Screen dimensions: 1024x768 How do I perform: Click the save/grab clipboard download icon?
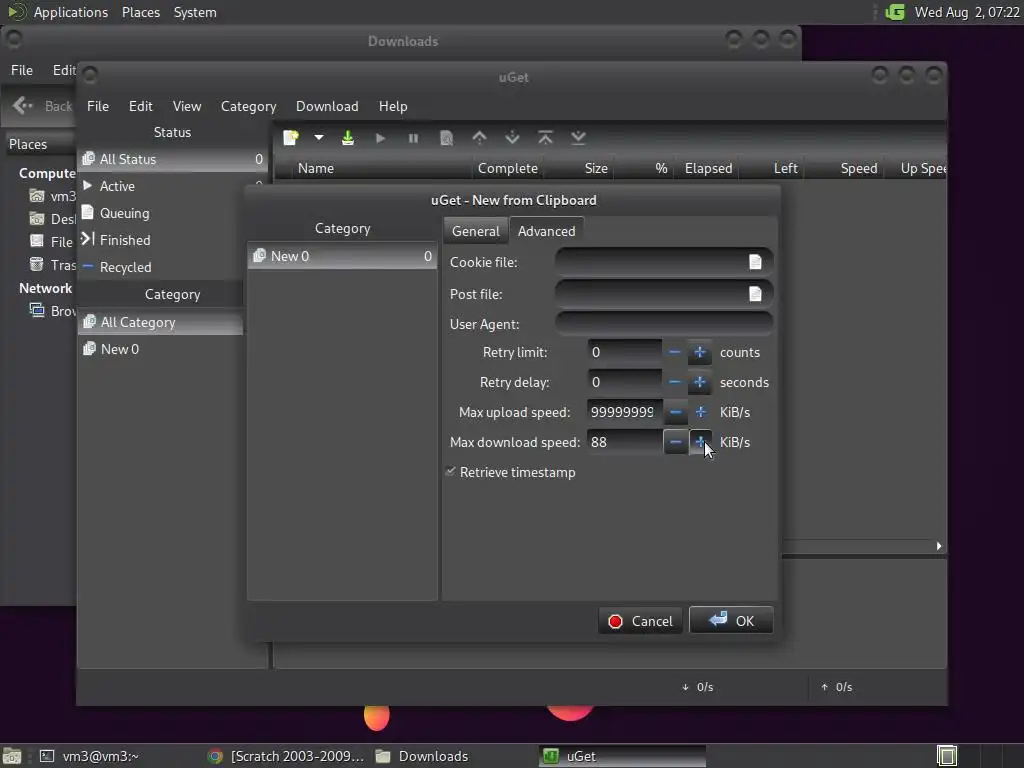point(348,138)
